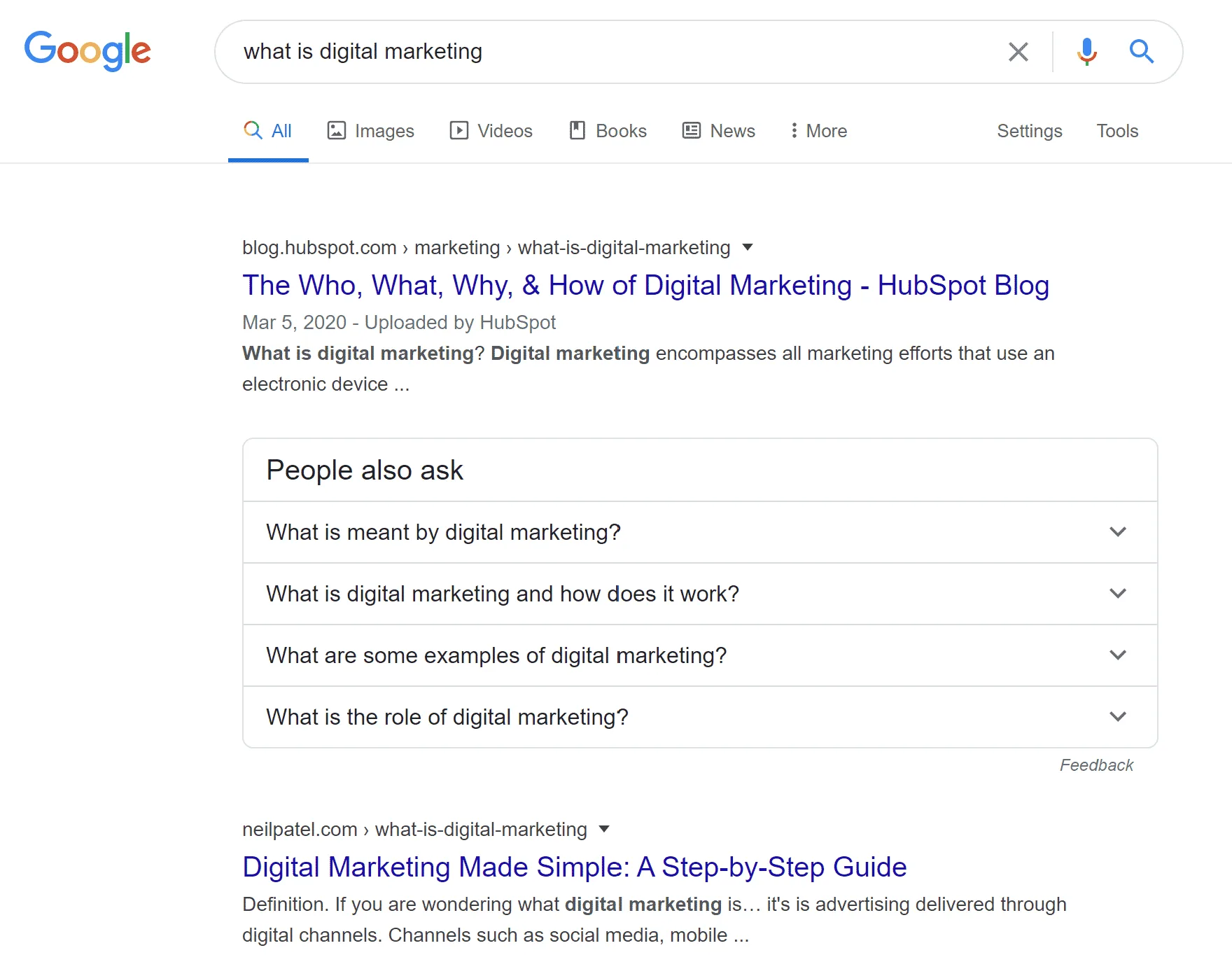Switch to the Images tab
The height and width of the screenshot is (976, 1232).
[371, 131]
